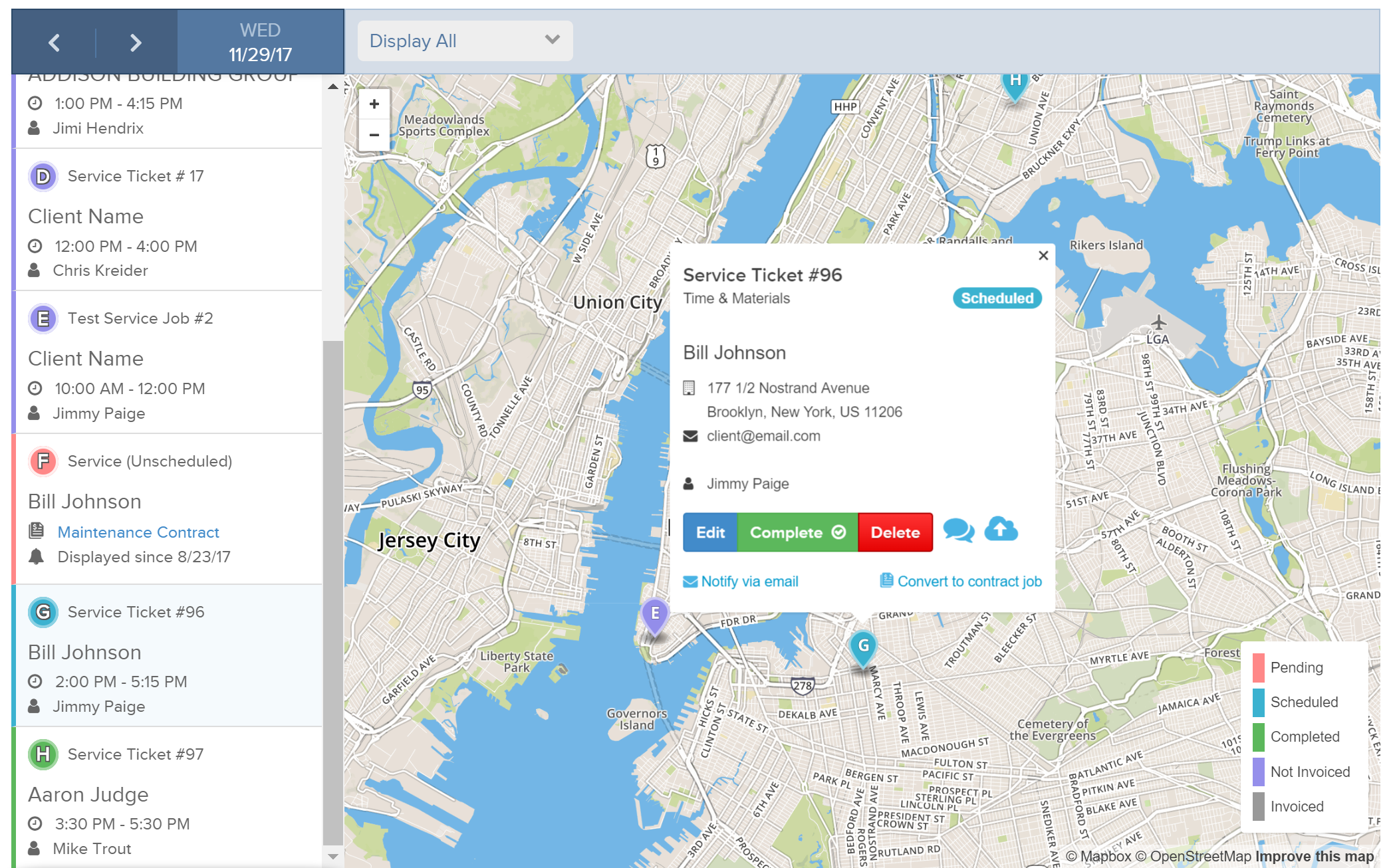Image resolution: width=1391 pixels, height=868 pixels.
Task: Click the Scheduled status badge
Action: click(997, 298)
